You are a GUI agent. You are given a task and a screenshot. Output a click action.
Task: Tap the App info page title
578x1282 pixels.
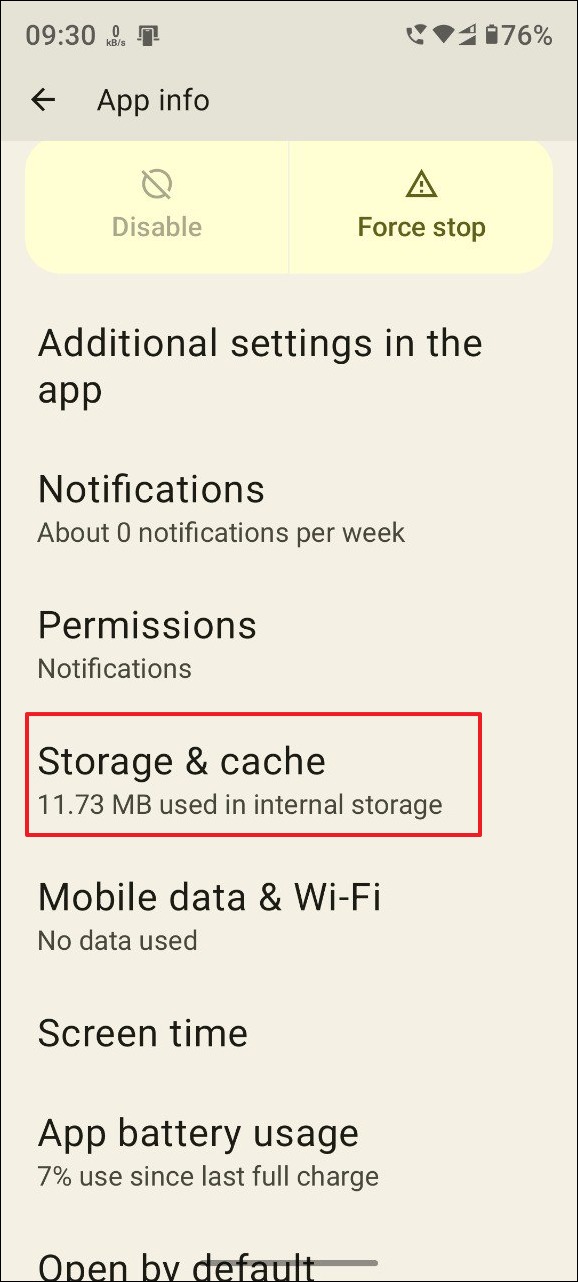click(153, 100)
